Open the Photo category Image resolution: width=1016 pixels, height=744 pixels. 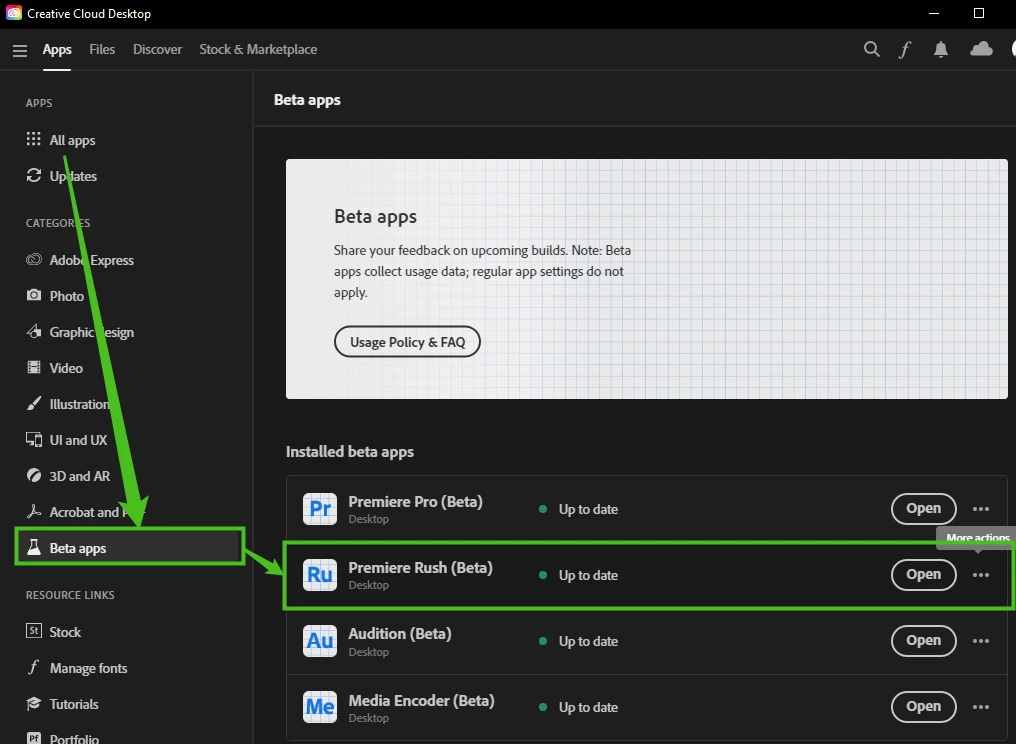[55, 296]
